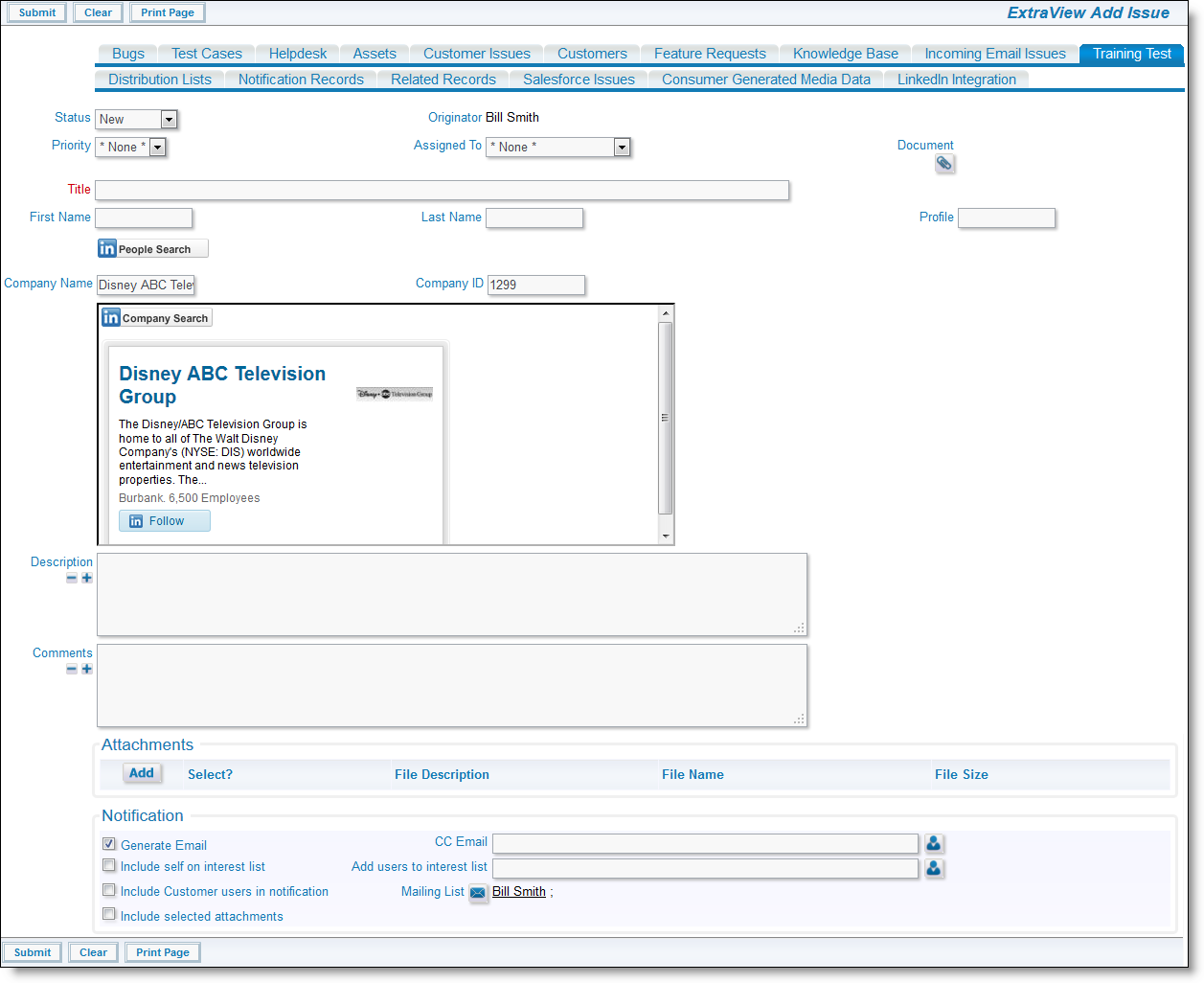Click into the Company ID field

(x=536, y=285)
